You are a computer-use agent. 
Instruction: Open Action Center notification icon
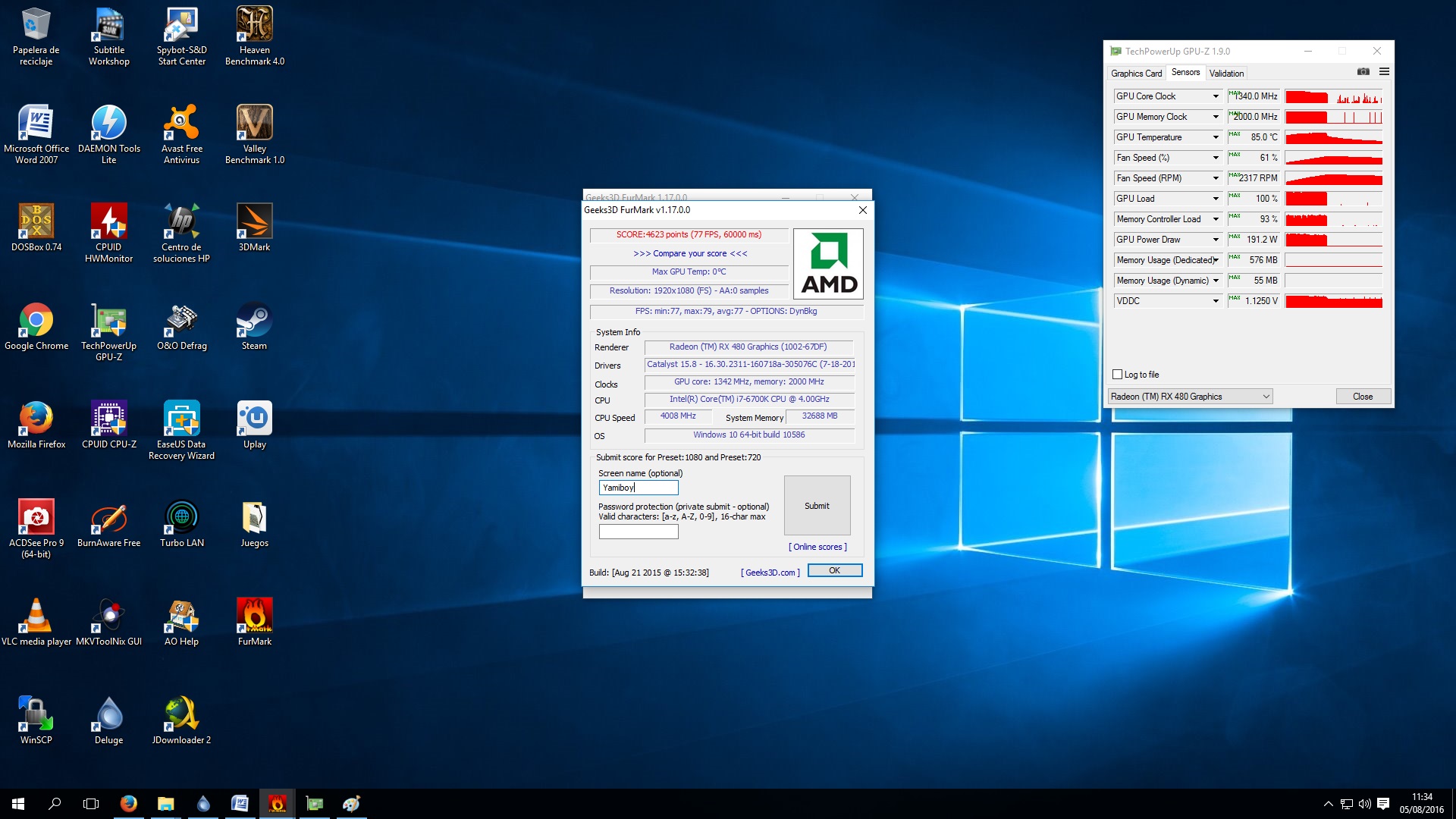(x=1382, y=804)
